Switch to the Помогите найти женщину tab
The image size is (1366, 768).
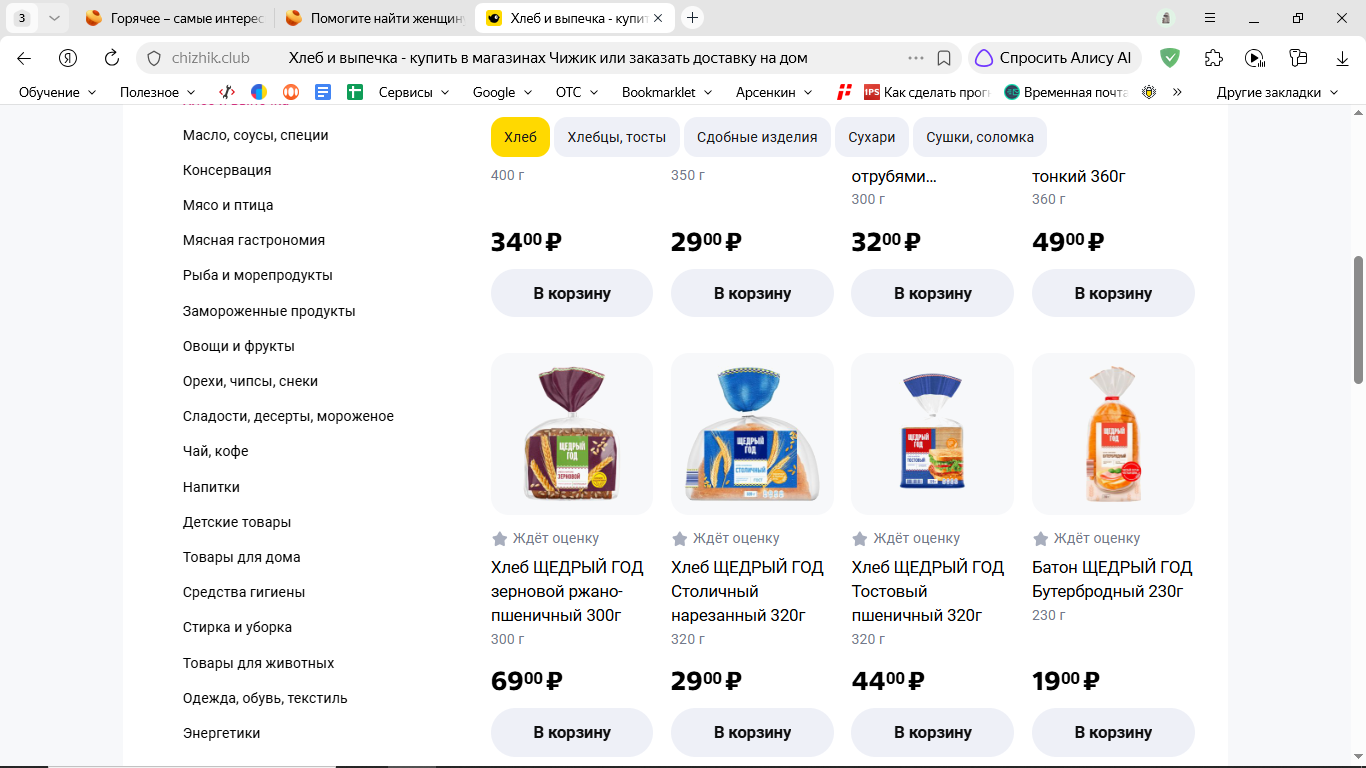[374, 18]
